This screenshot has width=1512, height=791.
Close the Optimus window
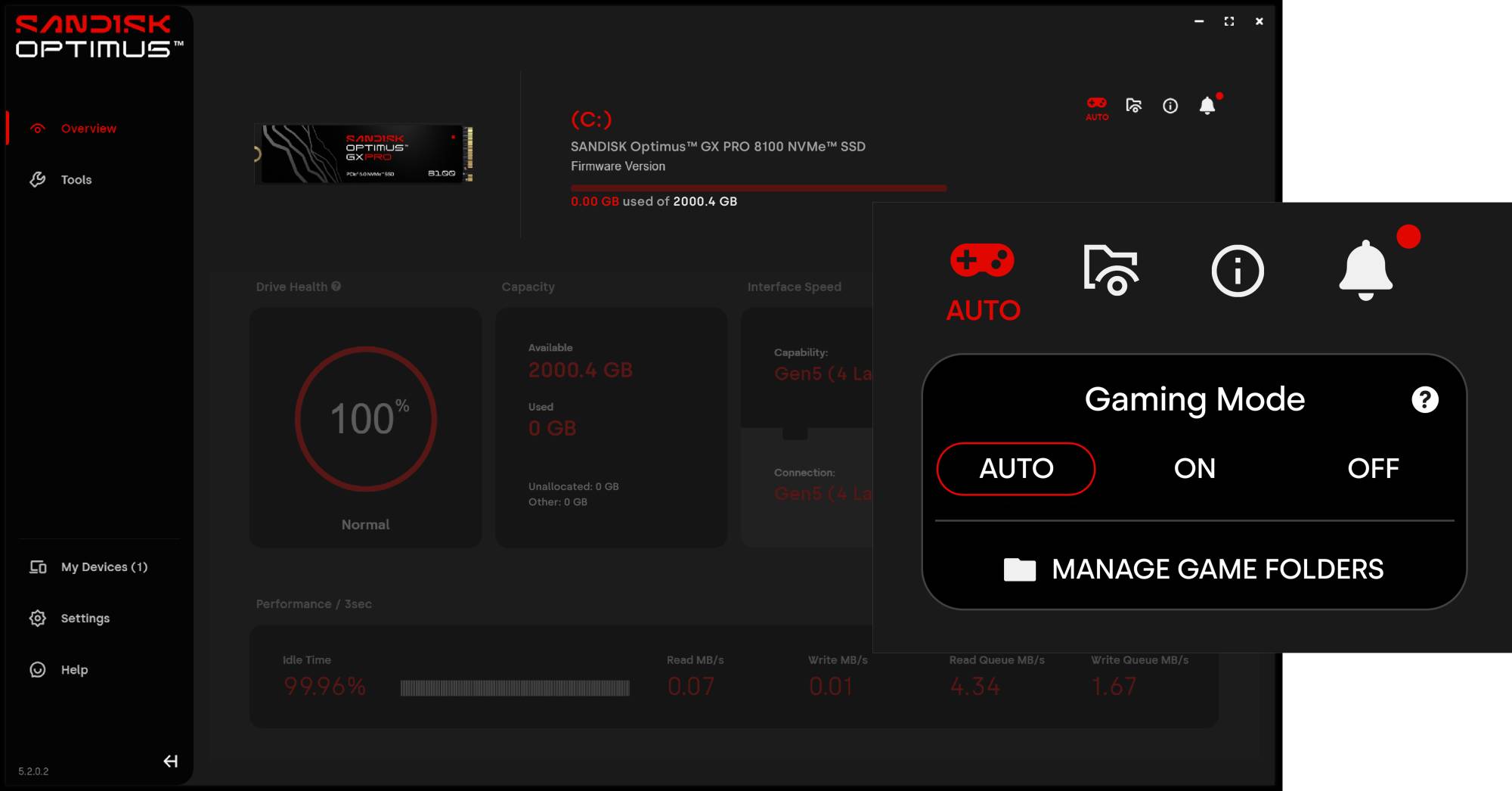(x=1259, y=21)
